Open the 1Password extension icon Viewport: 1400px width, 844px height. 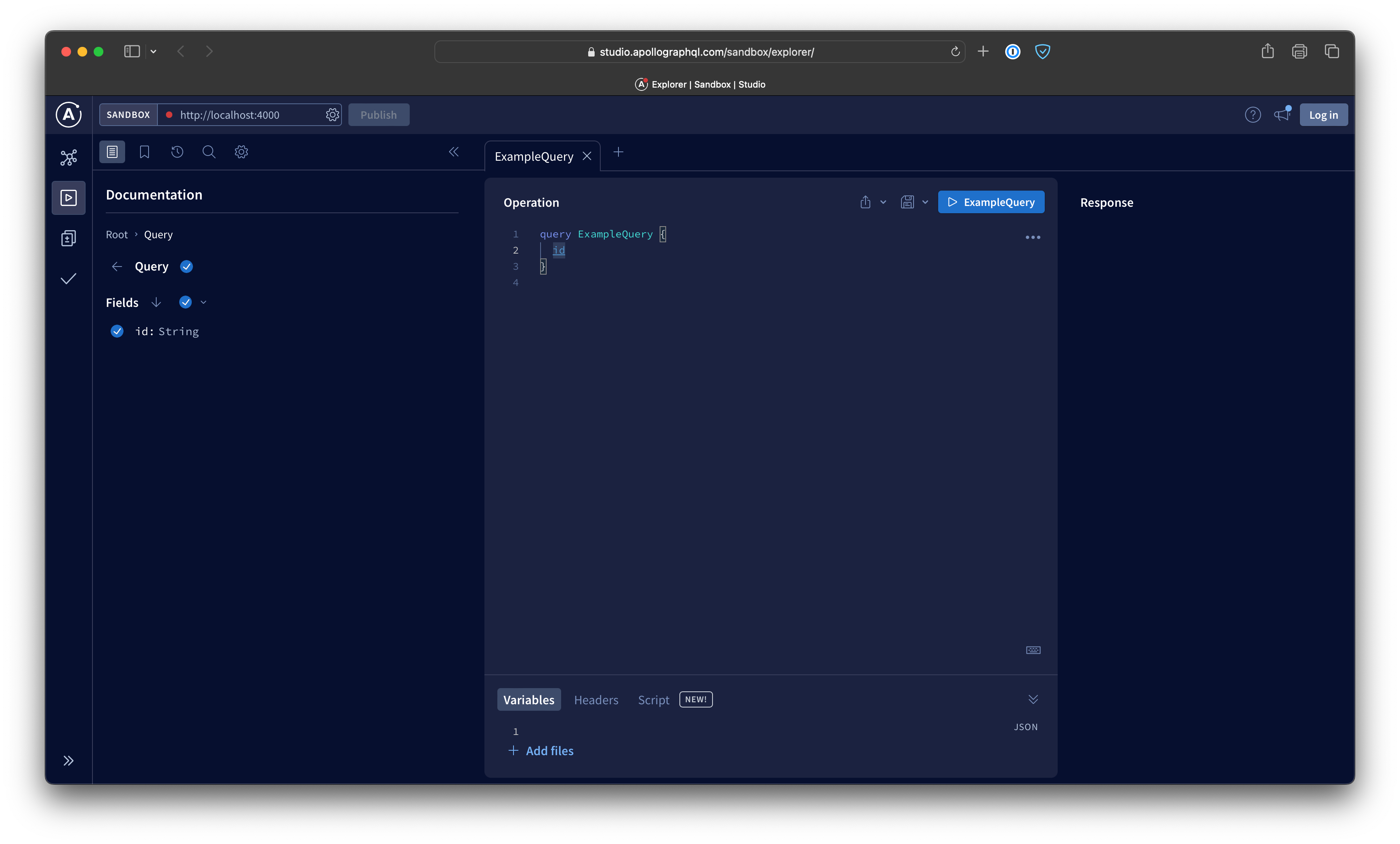(1012, 52)
